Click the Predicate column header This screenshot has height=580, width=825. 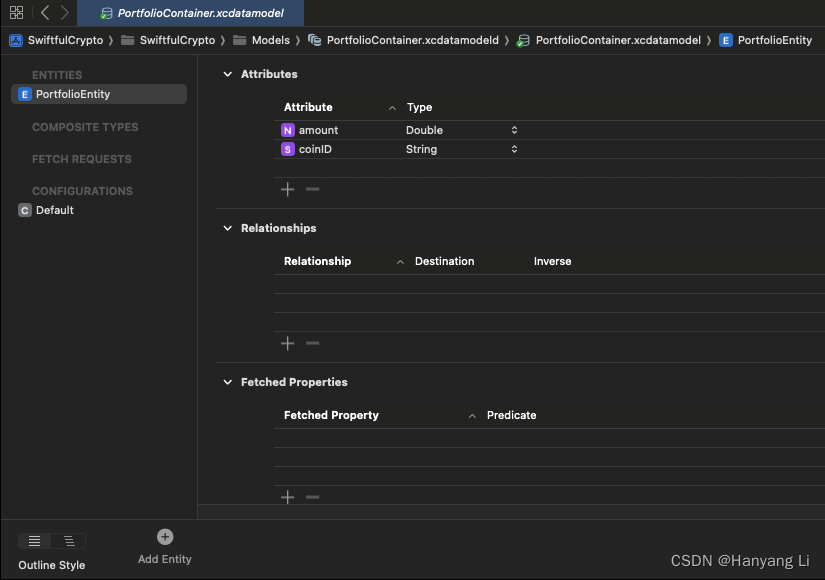[x=511, y=415]
